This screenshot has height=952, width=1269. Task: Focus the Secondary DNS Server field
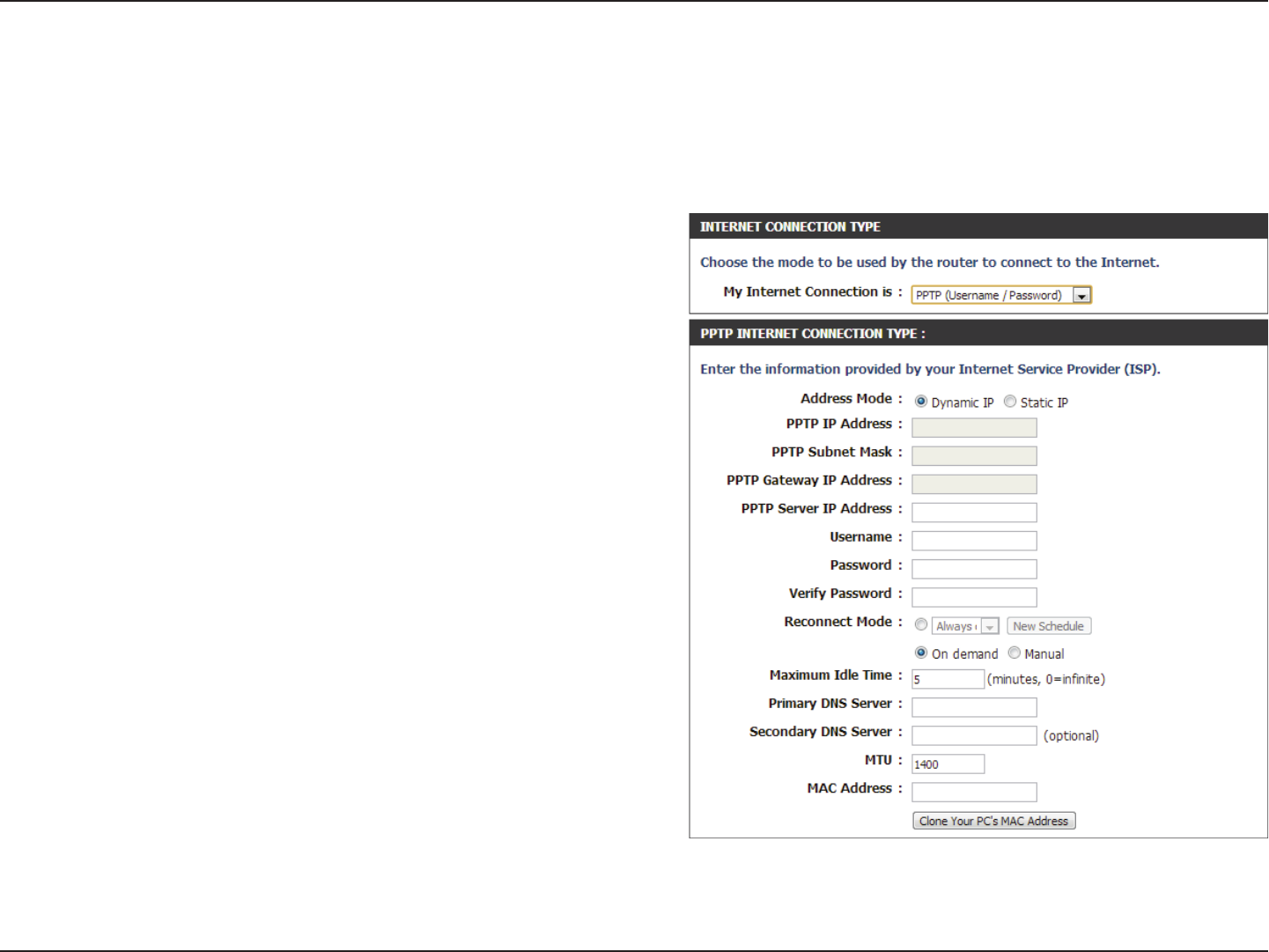pyautogui.click(x=974, y=735)
